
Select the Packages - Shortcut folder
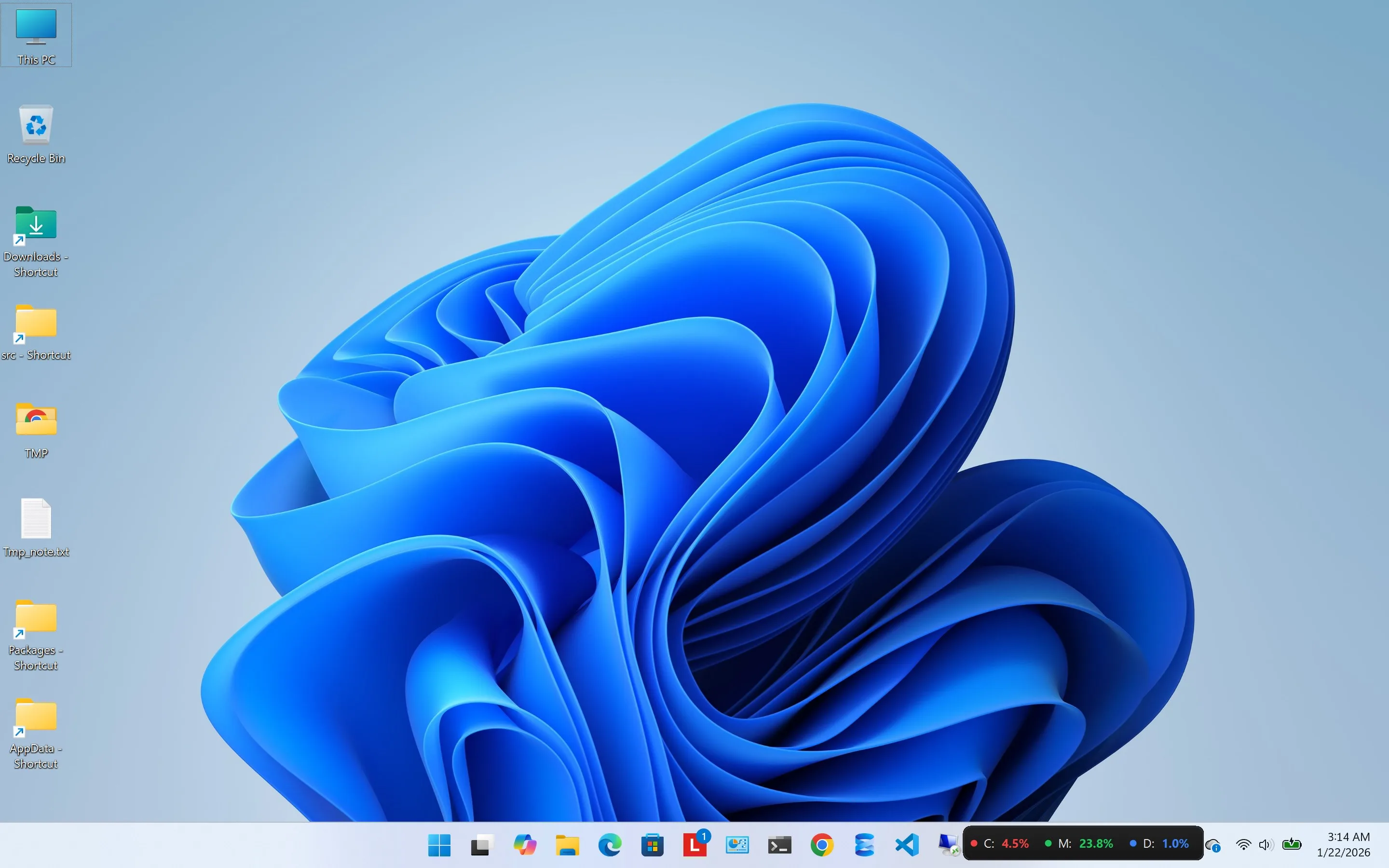coord(36,635)
